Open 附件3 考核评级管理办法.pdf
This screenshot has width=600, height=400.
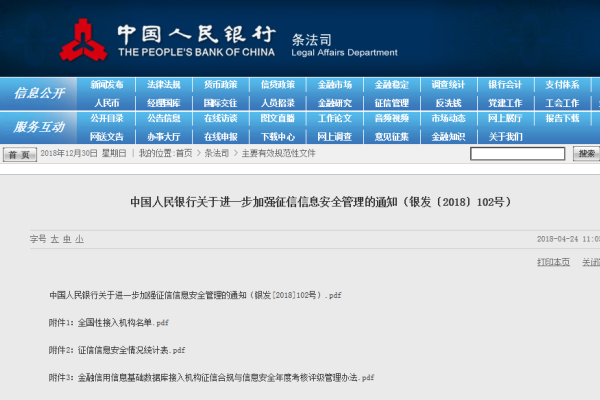click(211, 377)
